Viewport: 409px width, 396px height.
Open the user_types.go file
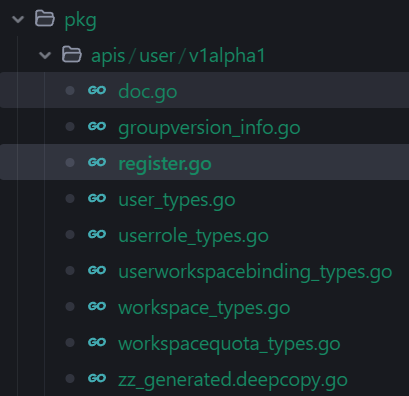(x=177, y=200)
